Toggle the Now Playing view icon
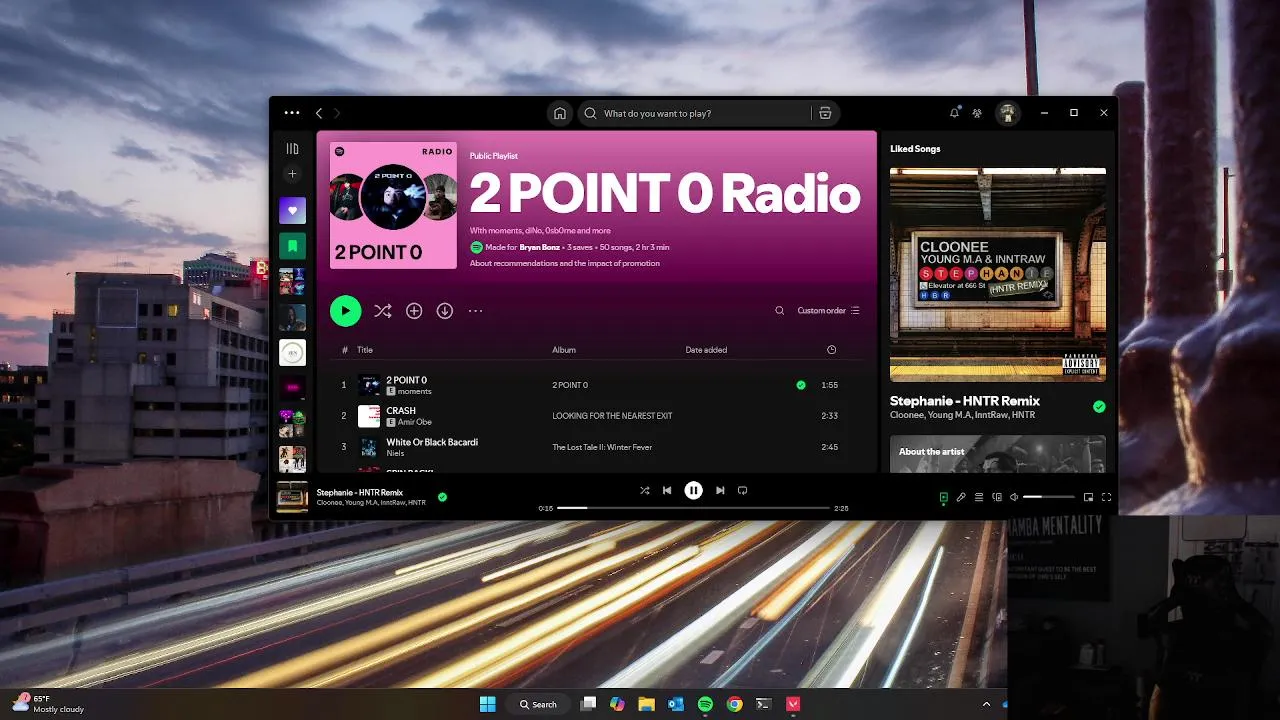Screen dimensions: 1280x720 point(943,497)
